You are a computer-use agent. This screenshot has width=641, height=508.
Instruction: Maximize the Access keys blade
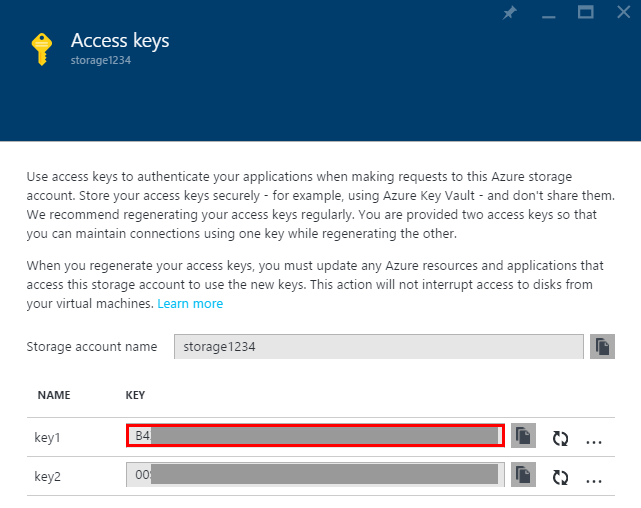coord(585,12)
